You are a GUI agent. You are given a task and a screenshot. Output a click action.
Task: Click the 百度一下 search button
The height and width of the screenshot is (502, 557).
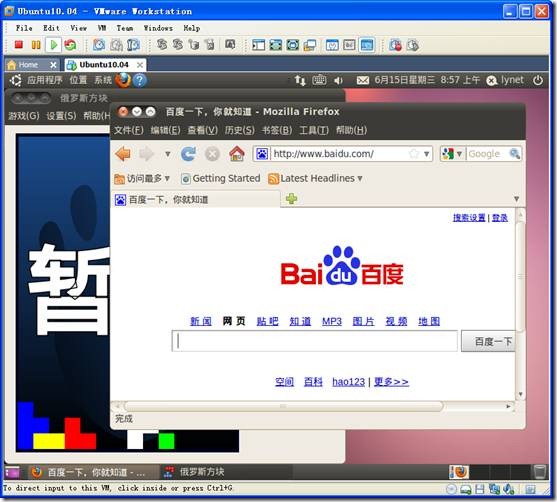[488, 341]
